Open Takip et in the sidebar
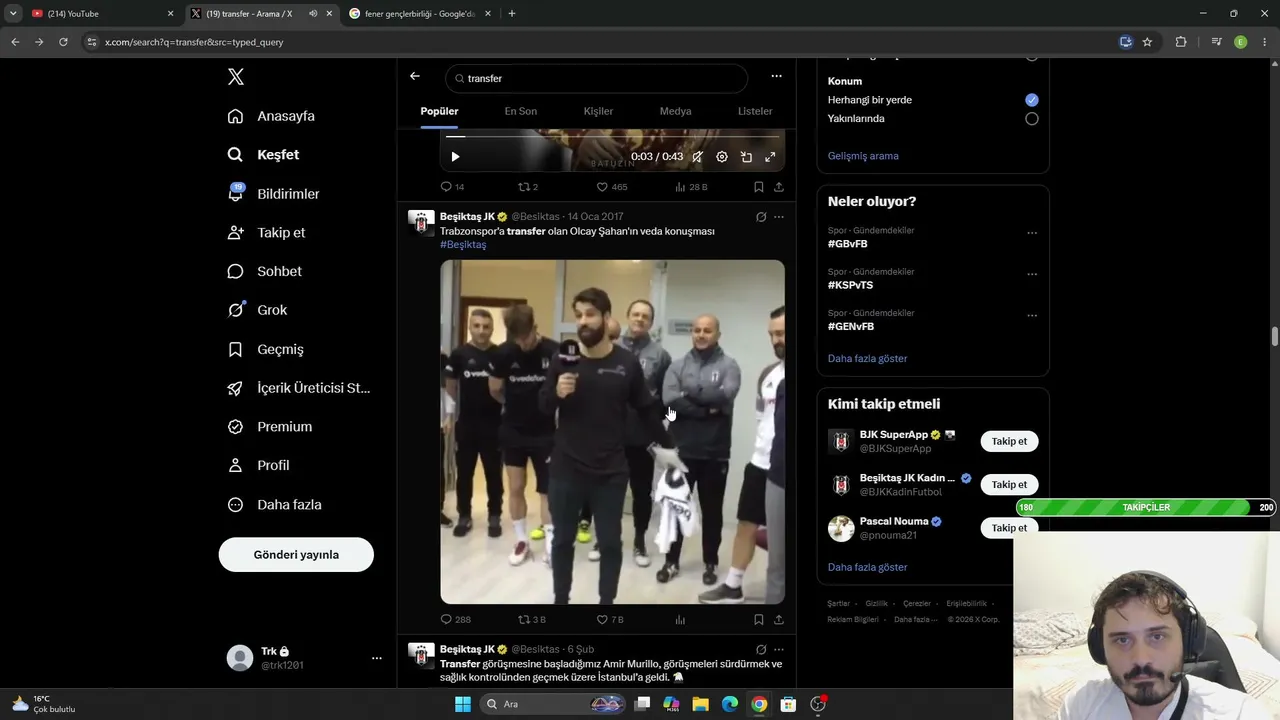The width and height of the screenshot is (1280, 720). 266,232
